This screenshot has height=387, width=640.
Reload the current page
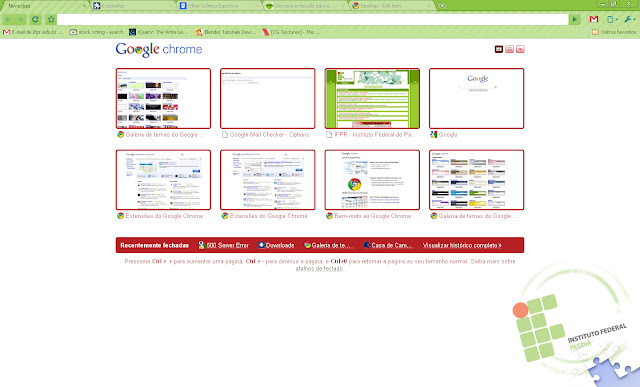36,19
